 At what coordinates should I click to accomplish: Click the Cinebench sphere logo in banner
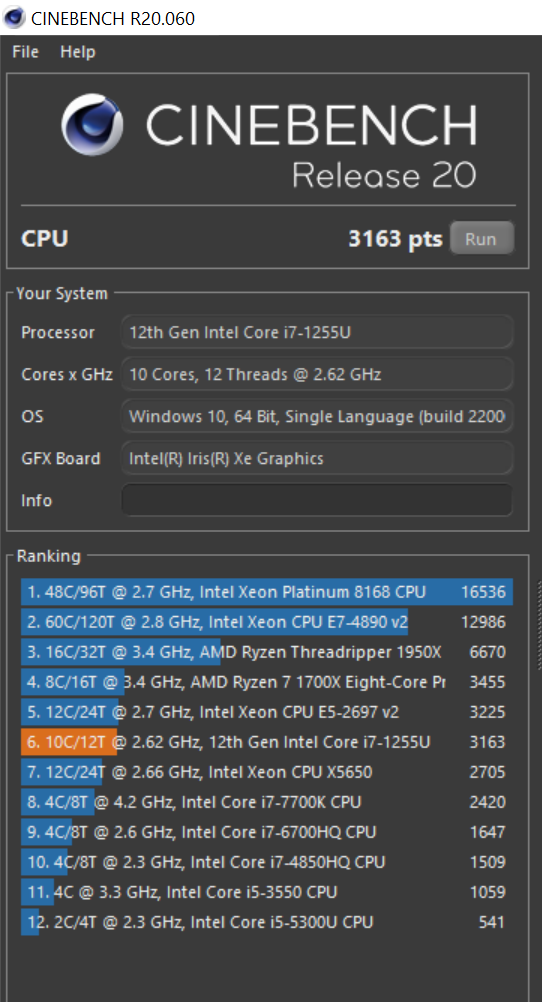[x=92, y=124]
